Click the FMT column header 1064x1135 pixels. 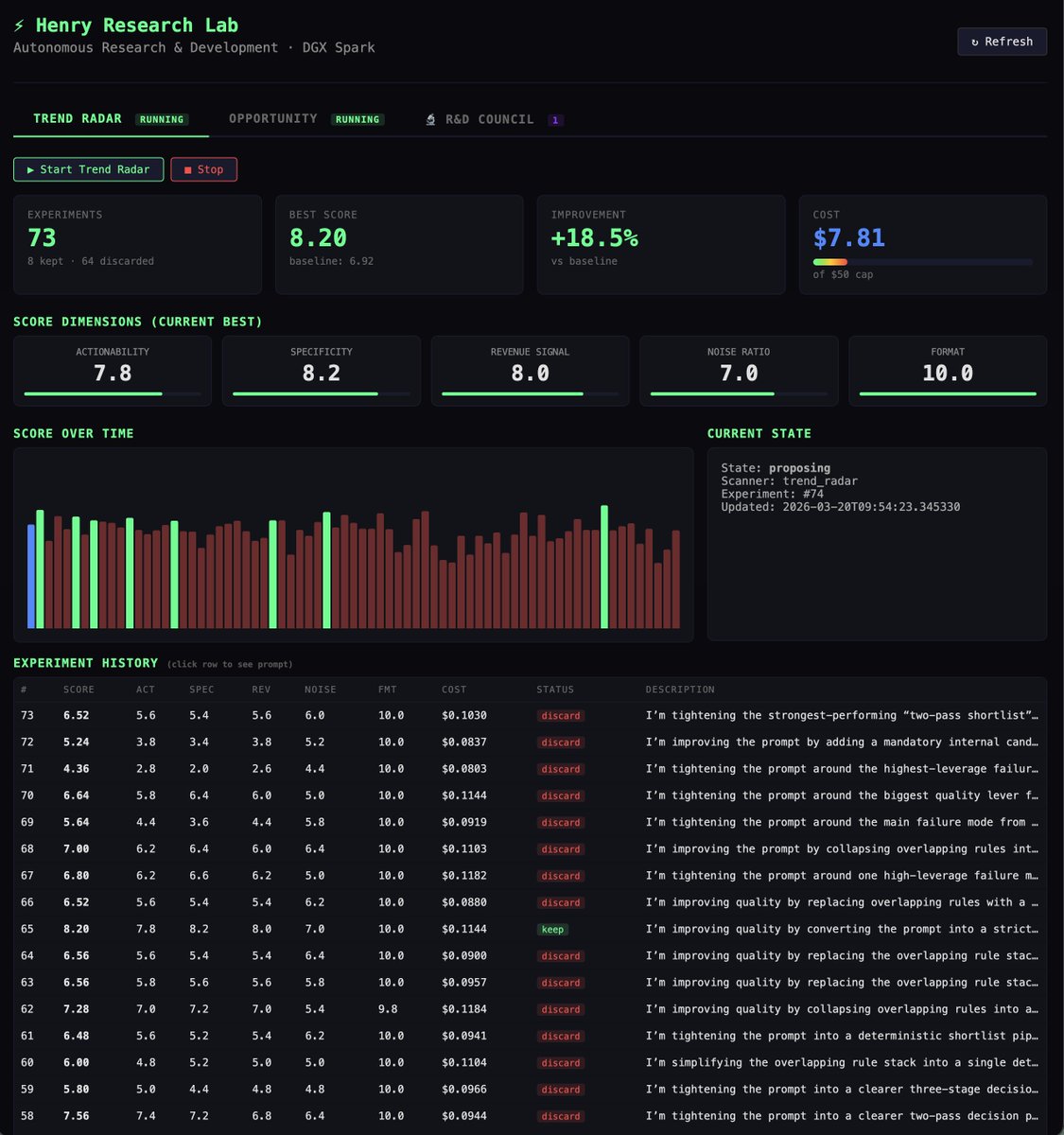388,690
